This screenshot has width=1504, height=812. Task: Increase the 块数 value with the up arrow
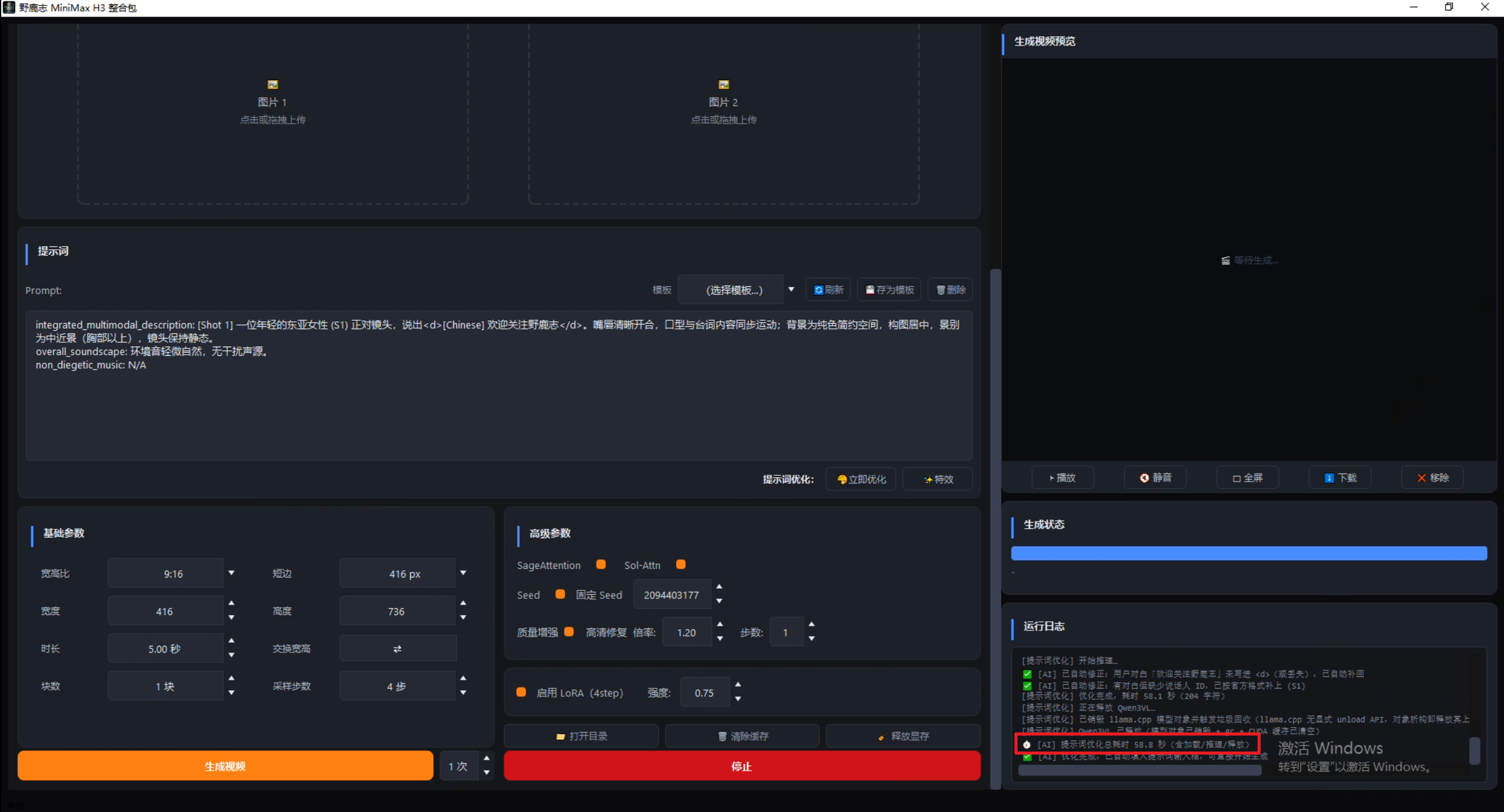click(x=231, y=678)
